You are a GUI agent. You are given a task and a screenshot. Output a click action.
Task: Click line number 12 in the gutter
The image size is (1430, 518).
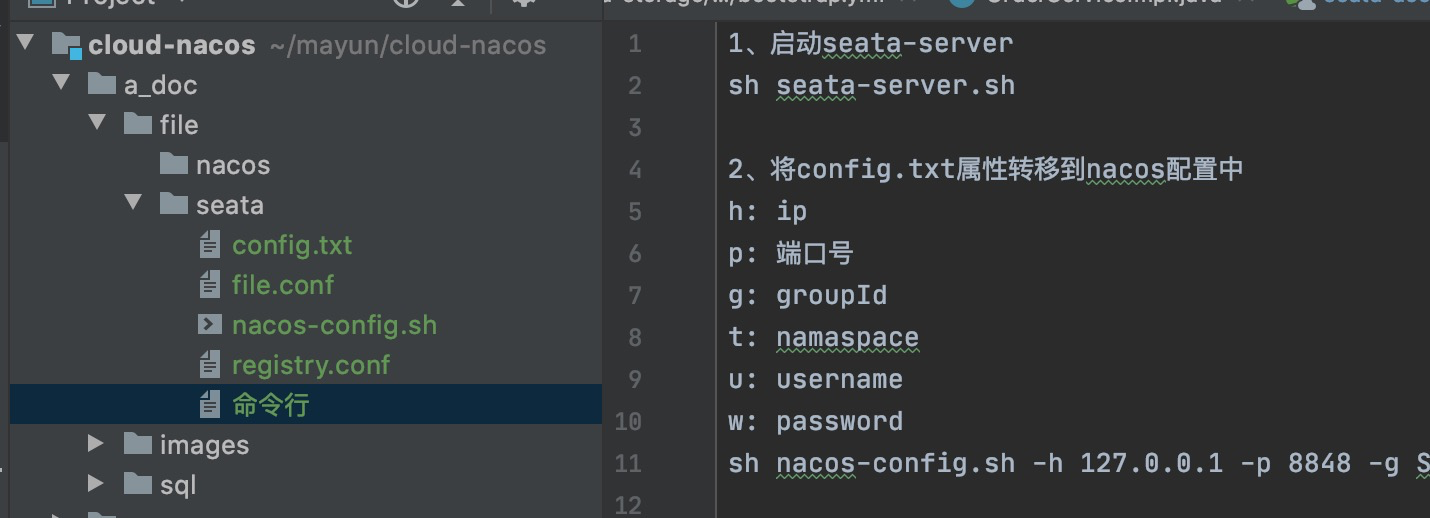point(628,505)
